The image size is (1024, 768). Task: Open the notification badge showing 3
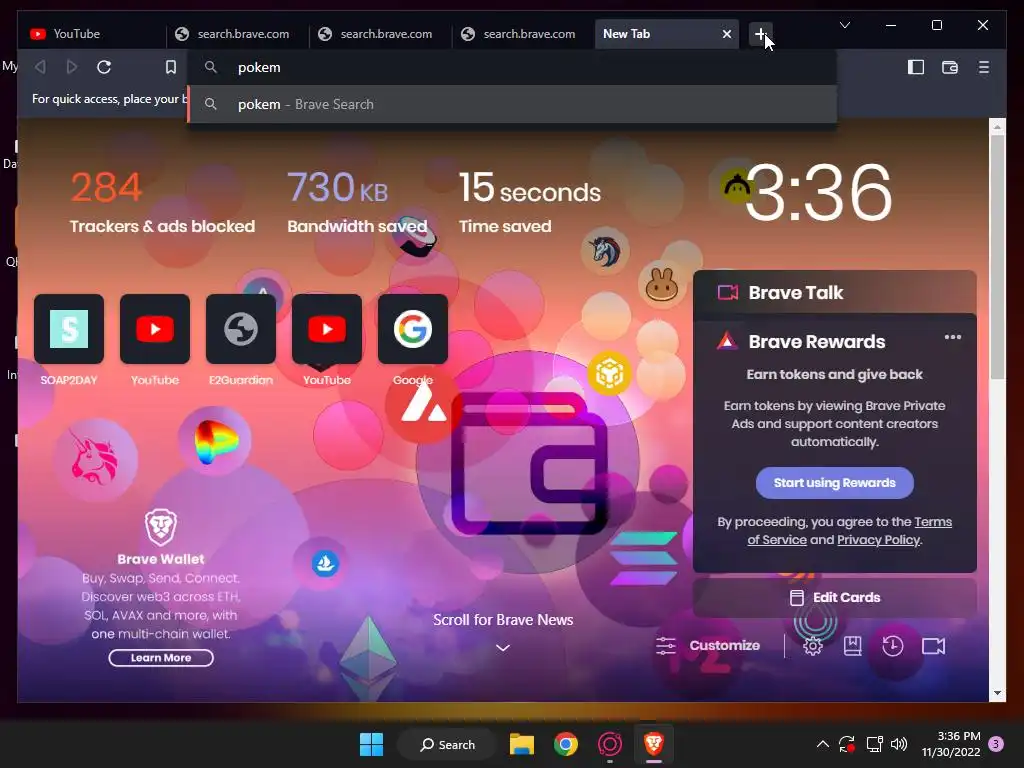pos(996,744)
